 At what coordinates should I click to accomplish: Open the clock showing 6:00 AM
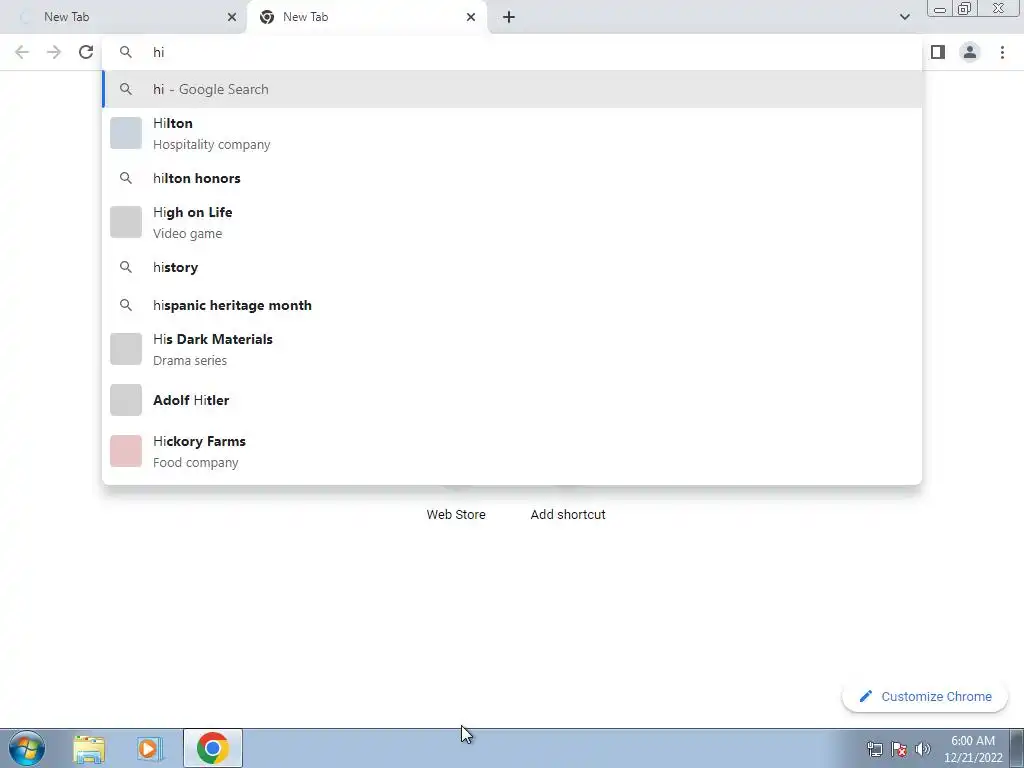tap(973, 749)
